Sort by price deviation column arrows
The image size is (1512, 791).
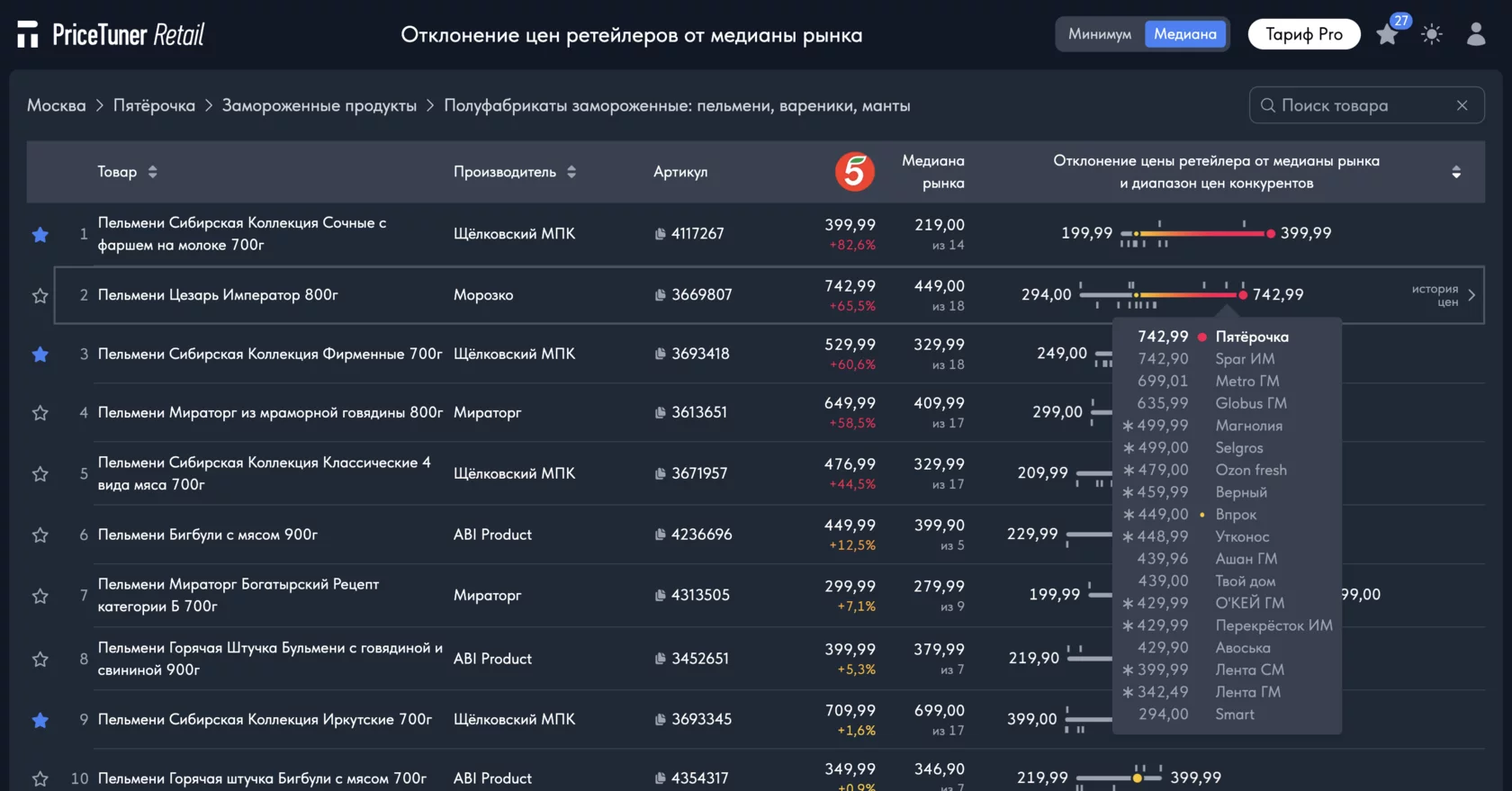(x=1456, y=172)
